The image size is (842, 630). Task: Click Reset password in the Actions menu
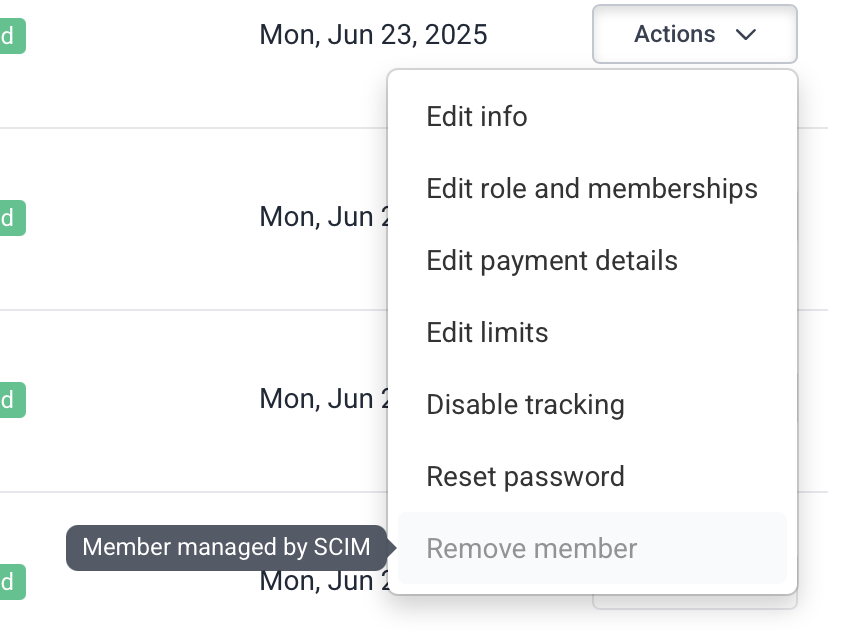point(525,477)
